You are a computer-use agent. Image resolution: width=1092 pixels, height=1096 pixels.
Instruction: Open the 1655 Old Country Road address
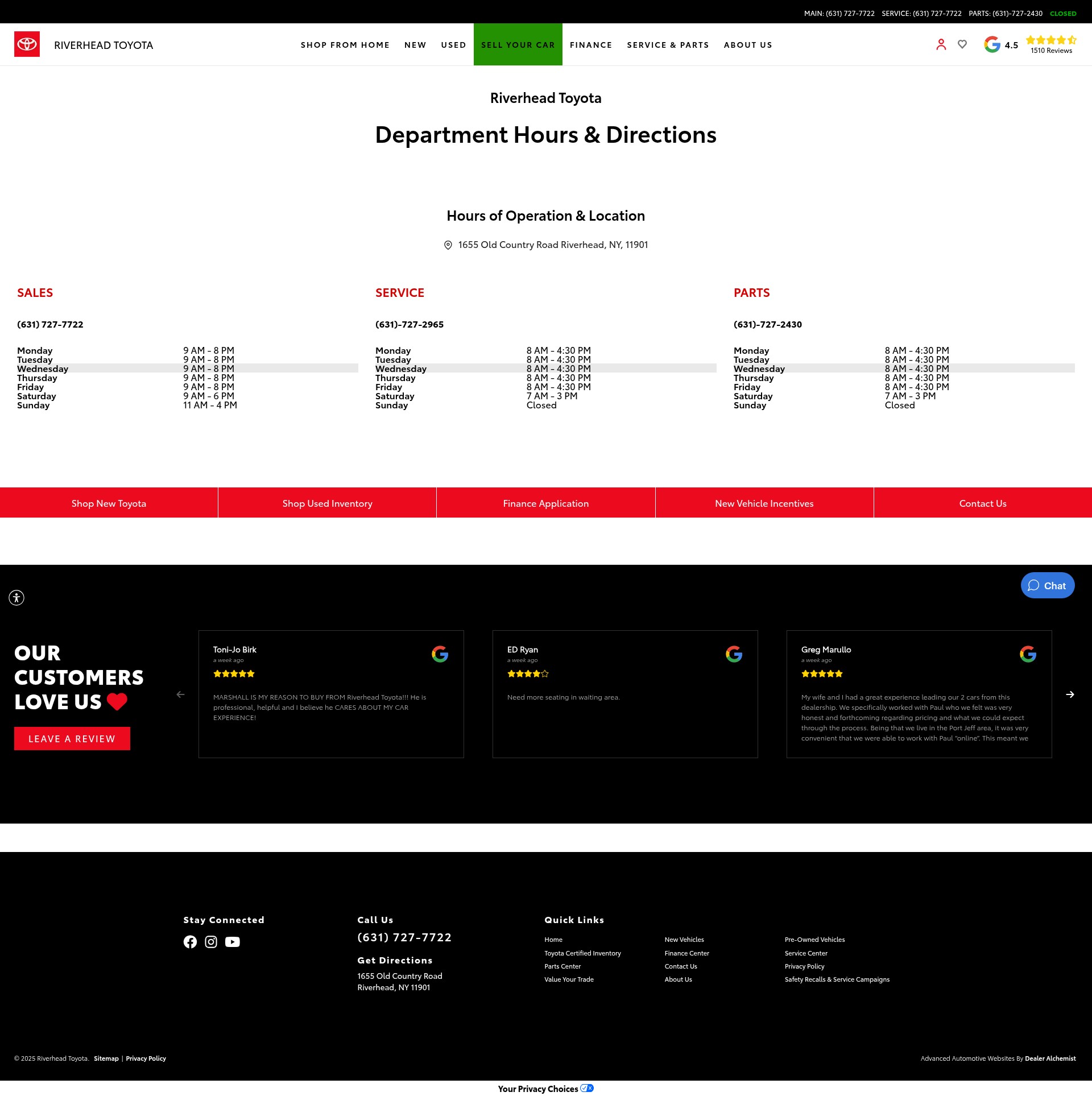pyautogui.click(x=553, y=245)
